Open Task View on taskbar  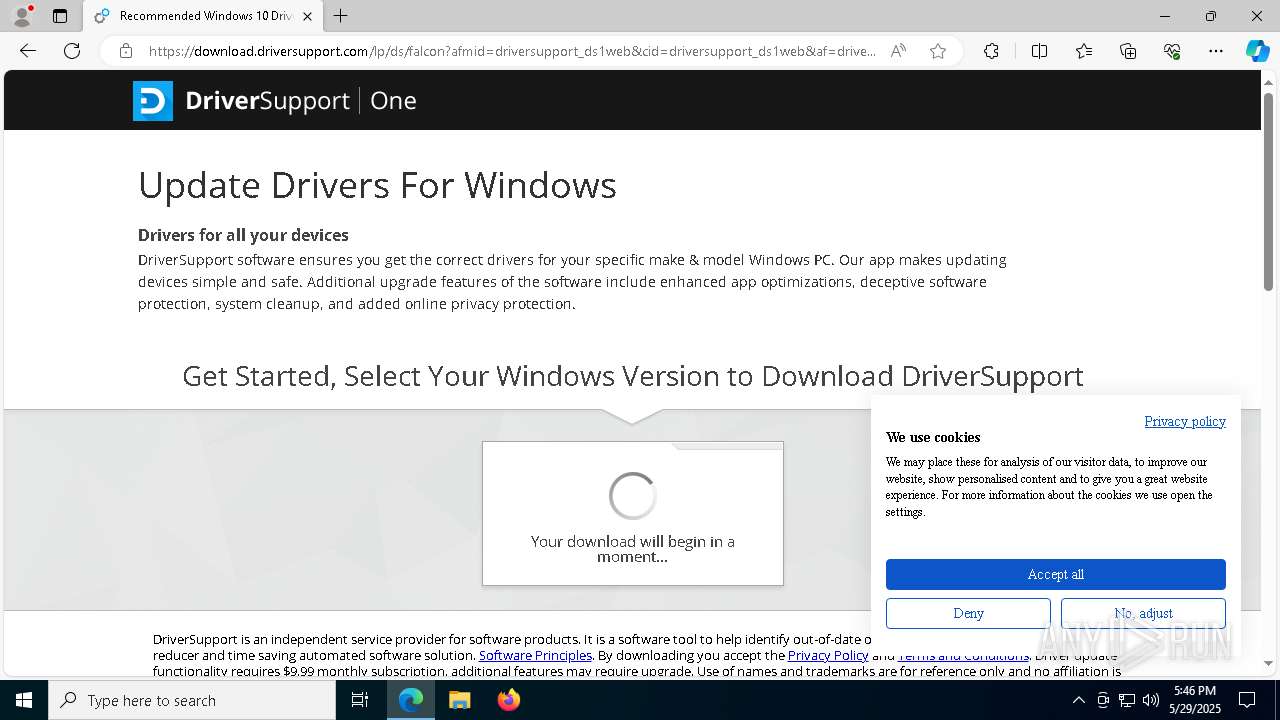pyautogui.click(x=360, y=700)
